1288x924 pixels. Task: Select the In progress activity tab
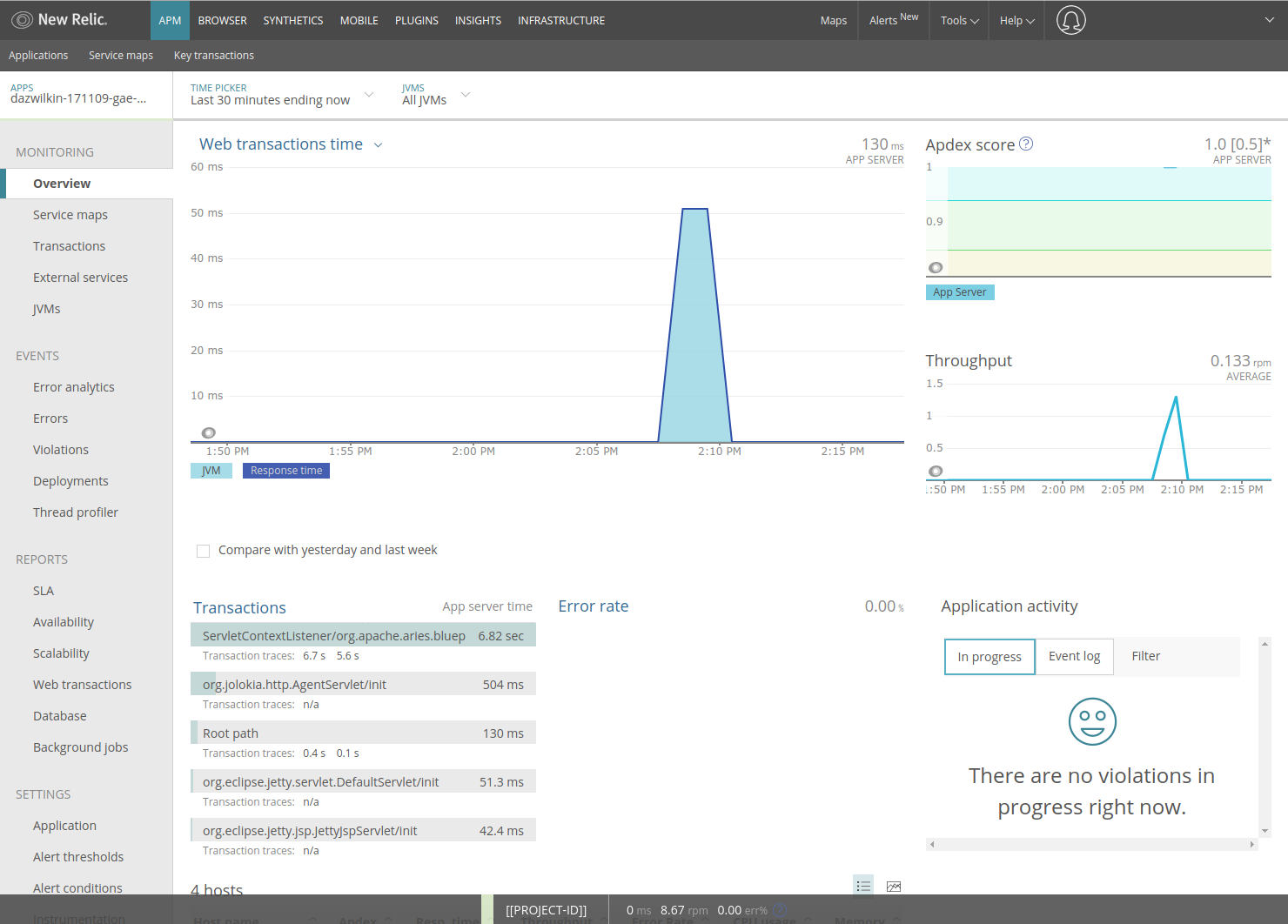click(989, 657)
